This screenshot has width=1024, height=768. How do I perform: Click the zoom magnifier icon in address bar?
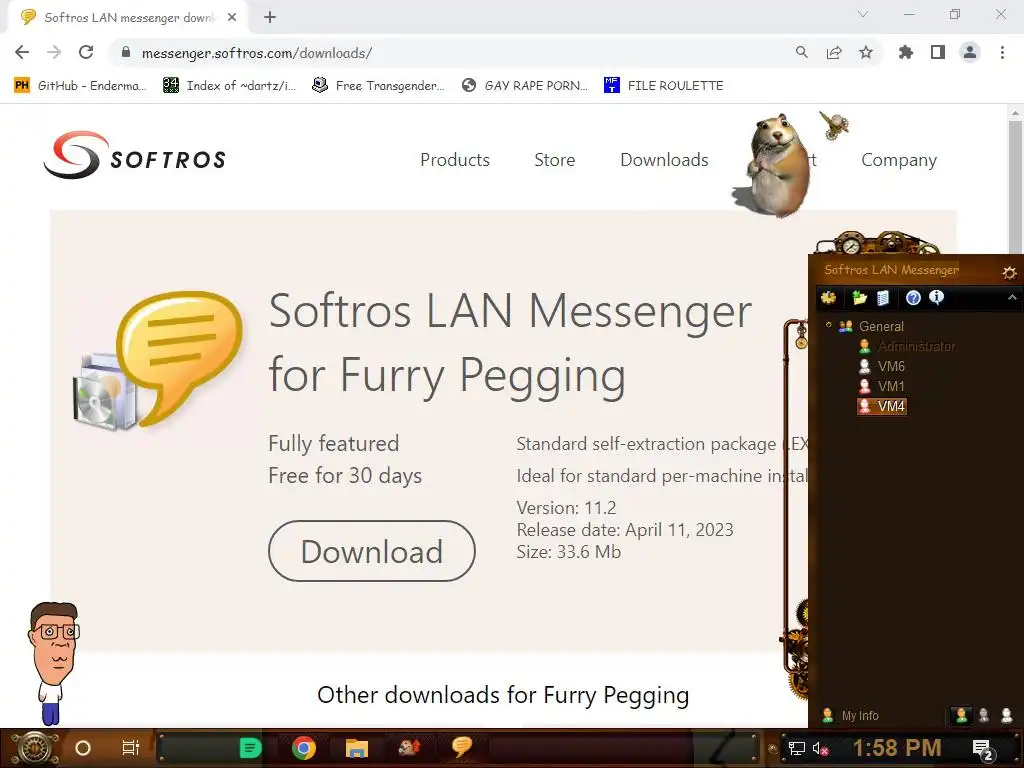coord(801,53)
